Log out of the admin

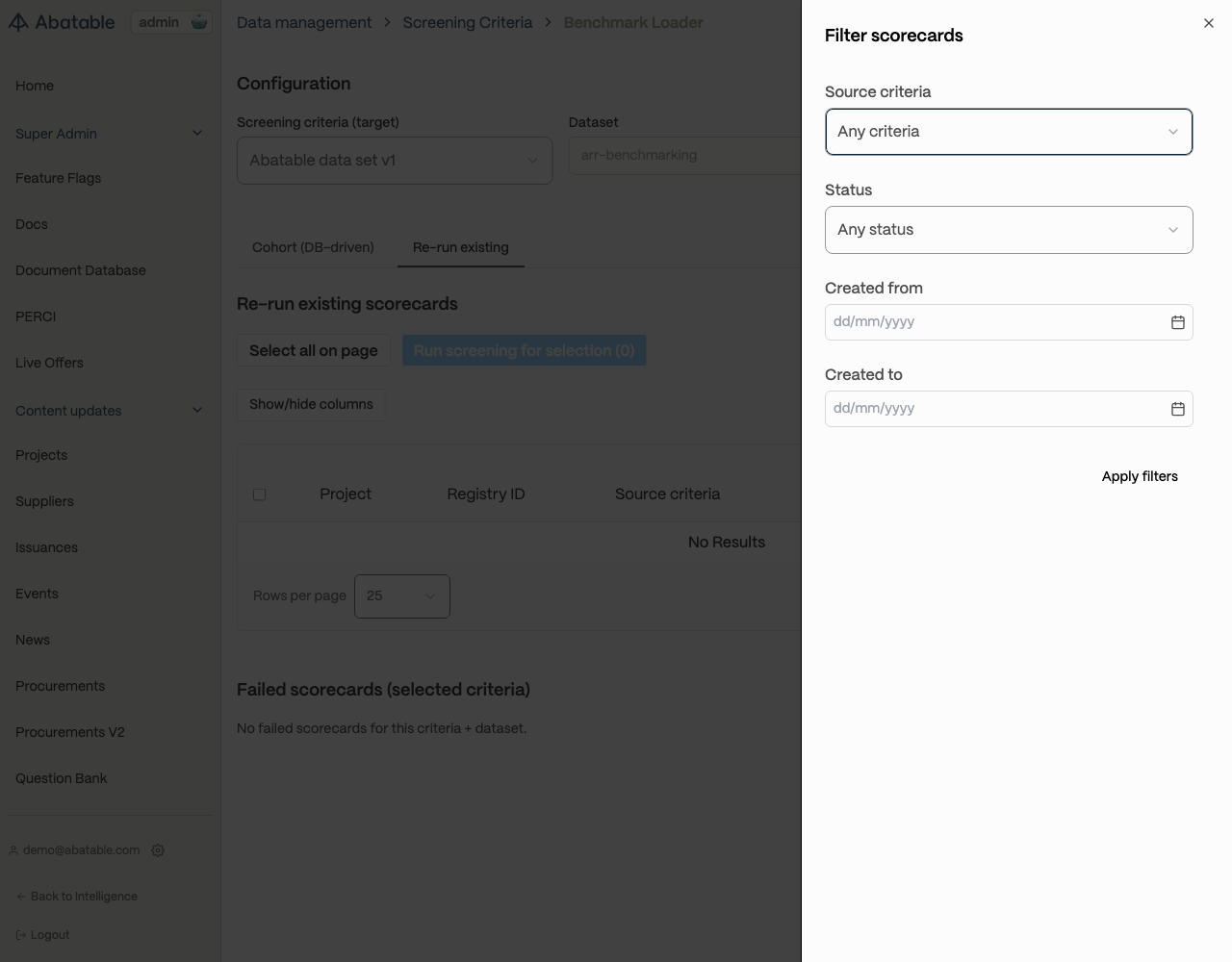(43, 935)
